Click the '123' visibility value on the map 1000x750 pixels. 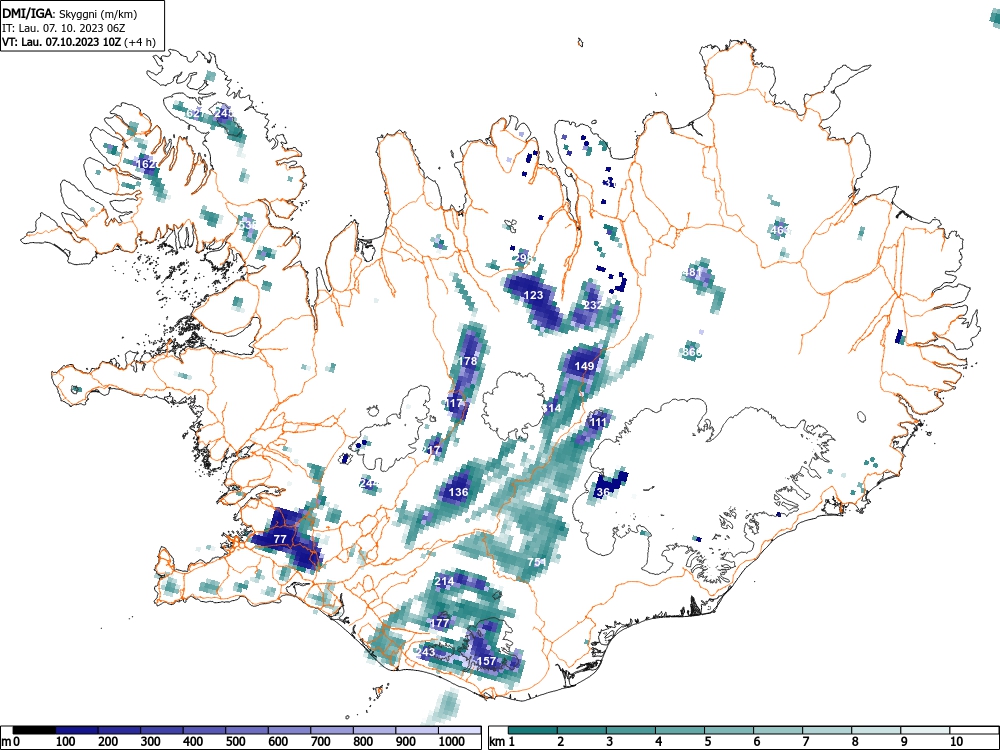point(533,295)
